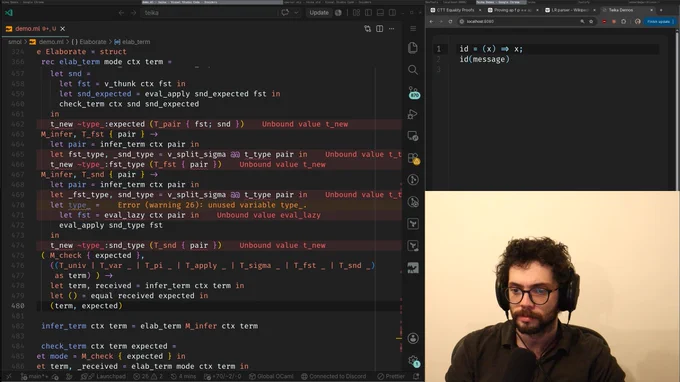Click the 'infer_term ctx term' definition line 482

click(x=150, y=326)
